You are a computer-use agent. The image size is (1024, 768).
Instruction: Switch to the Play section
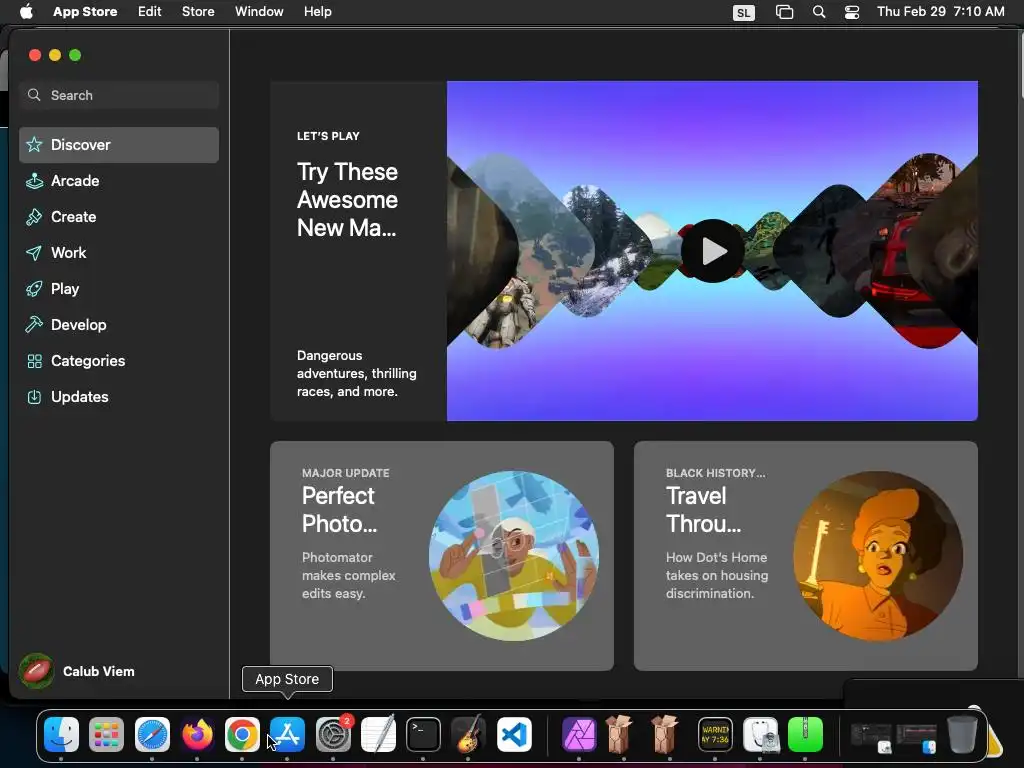pos(119,289)
